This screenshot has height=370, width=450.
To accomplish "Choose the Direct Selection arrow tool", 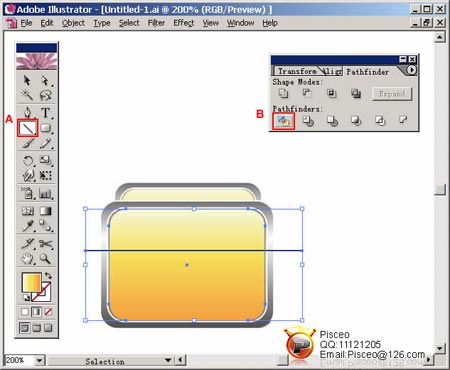I will 45,80.
